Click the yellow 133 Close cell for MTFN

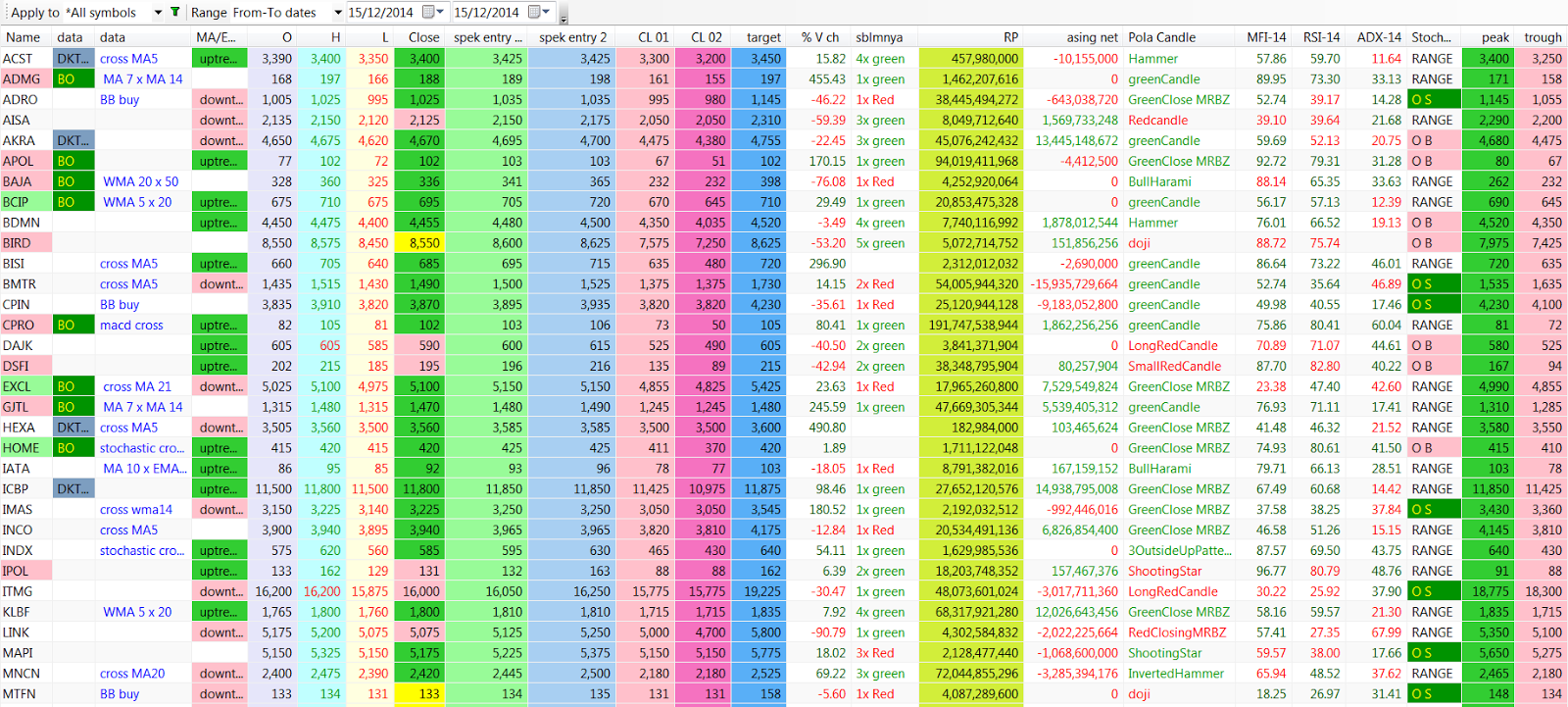[419, 694]
